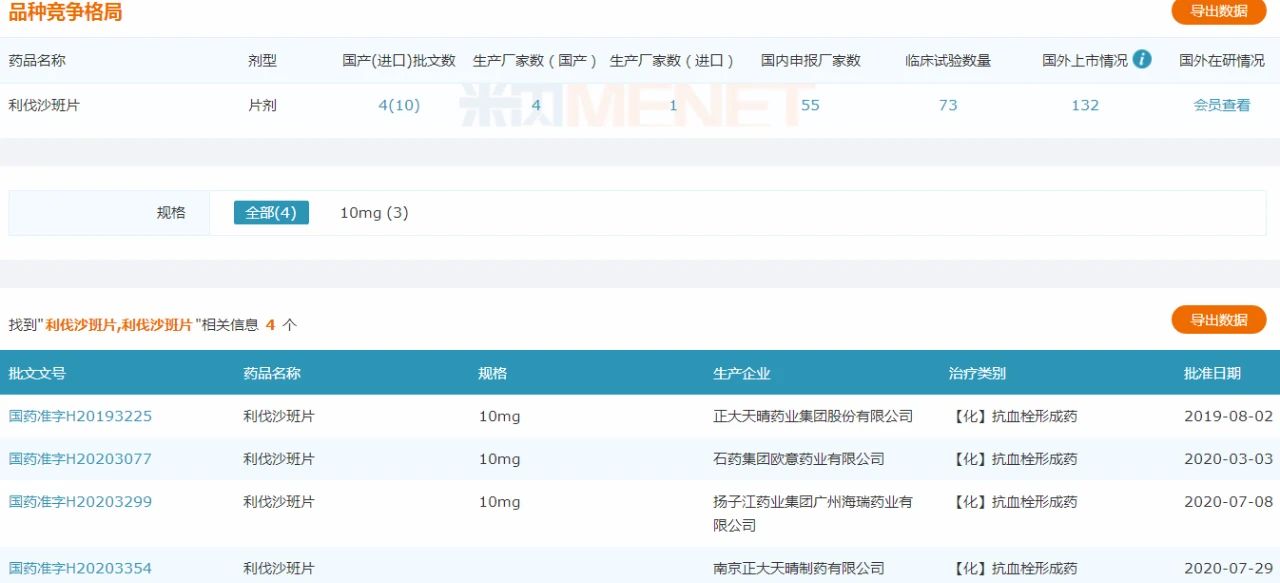1280x583 pixels.
Task: Open approval number 国药准字H20203077
Action: [x=80, y=459]
